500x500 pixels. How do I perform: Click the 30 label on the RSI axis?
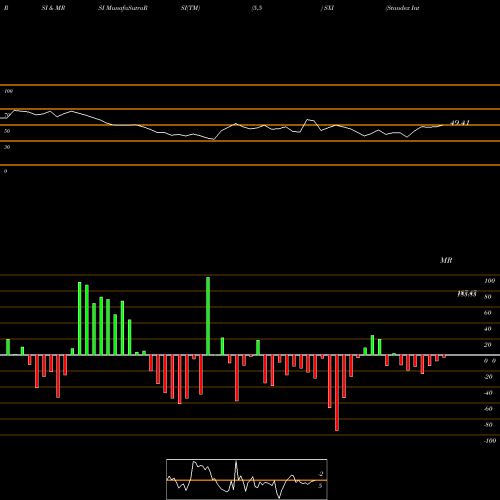tap(7, 147)
